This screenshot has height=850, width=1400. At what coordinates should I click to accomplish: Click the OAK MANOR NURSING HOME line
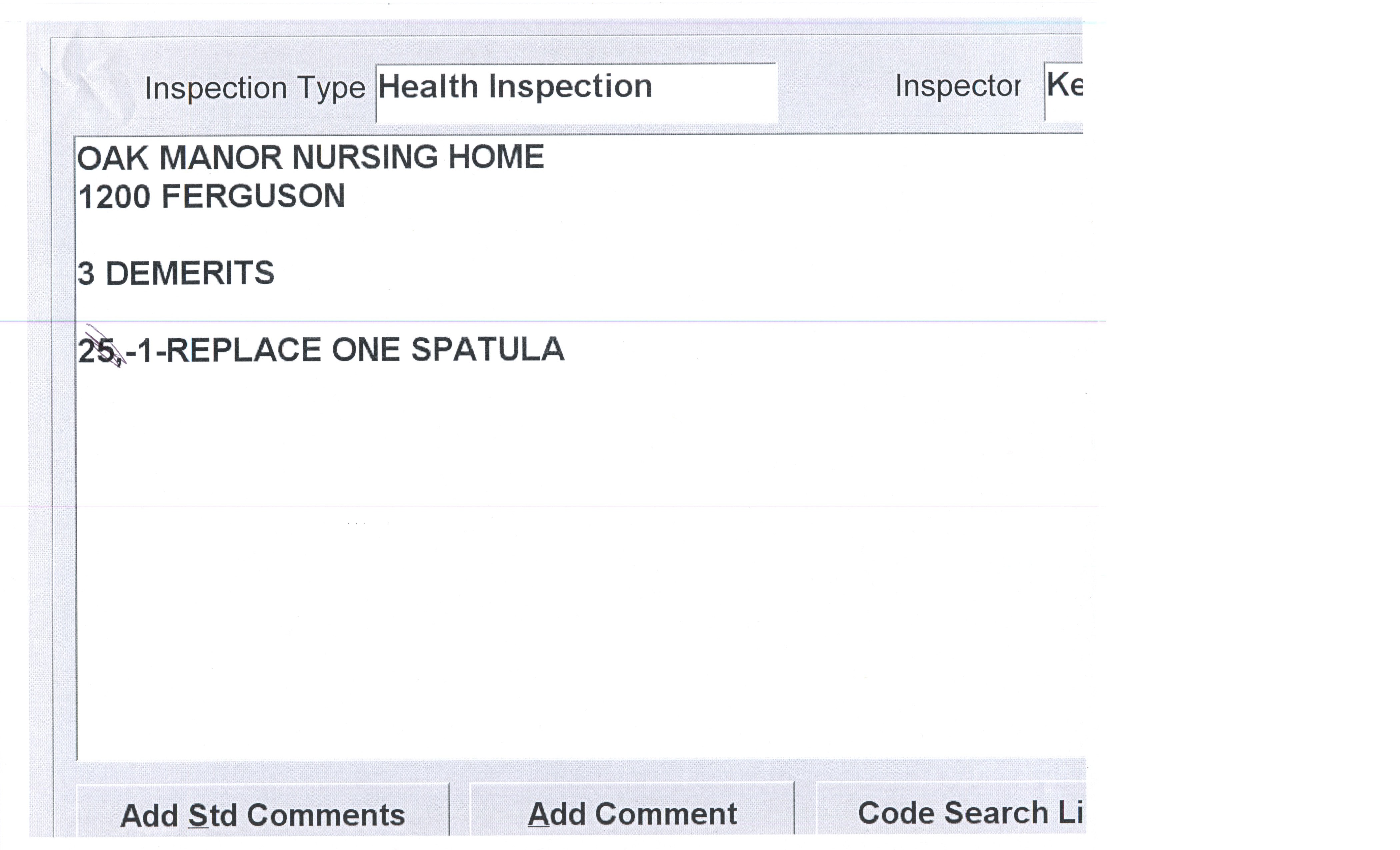(x=310, y=157)
